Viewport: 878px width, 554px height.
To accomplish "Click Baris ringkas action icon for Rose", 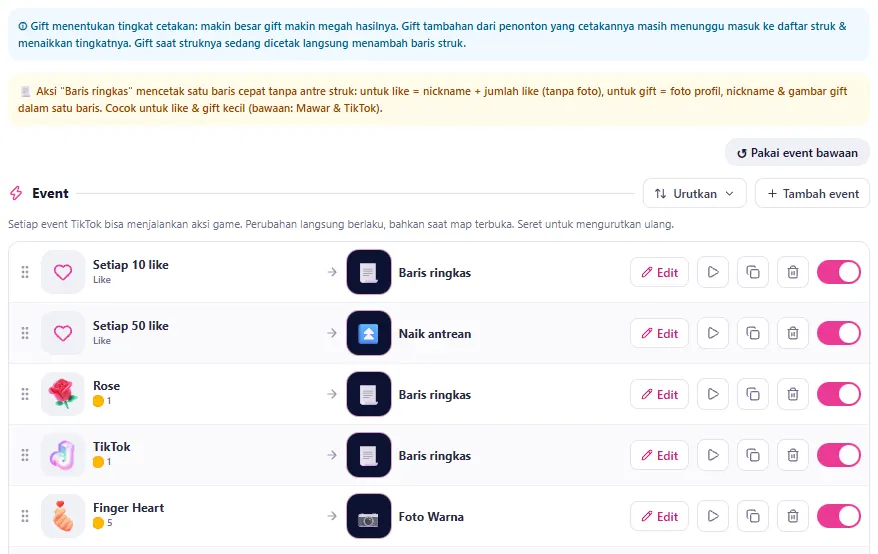I will pos(368,394).
